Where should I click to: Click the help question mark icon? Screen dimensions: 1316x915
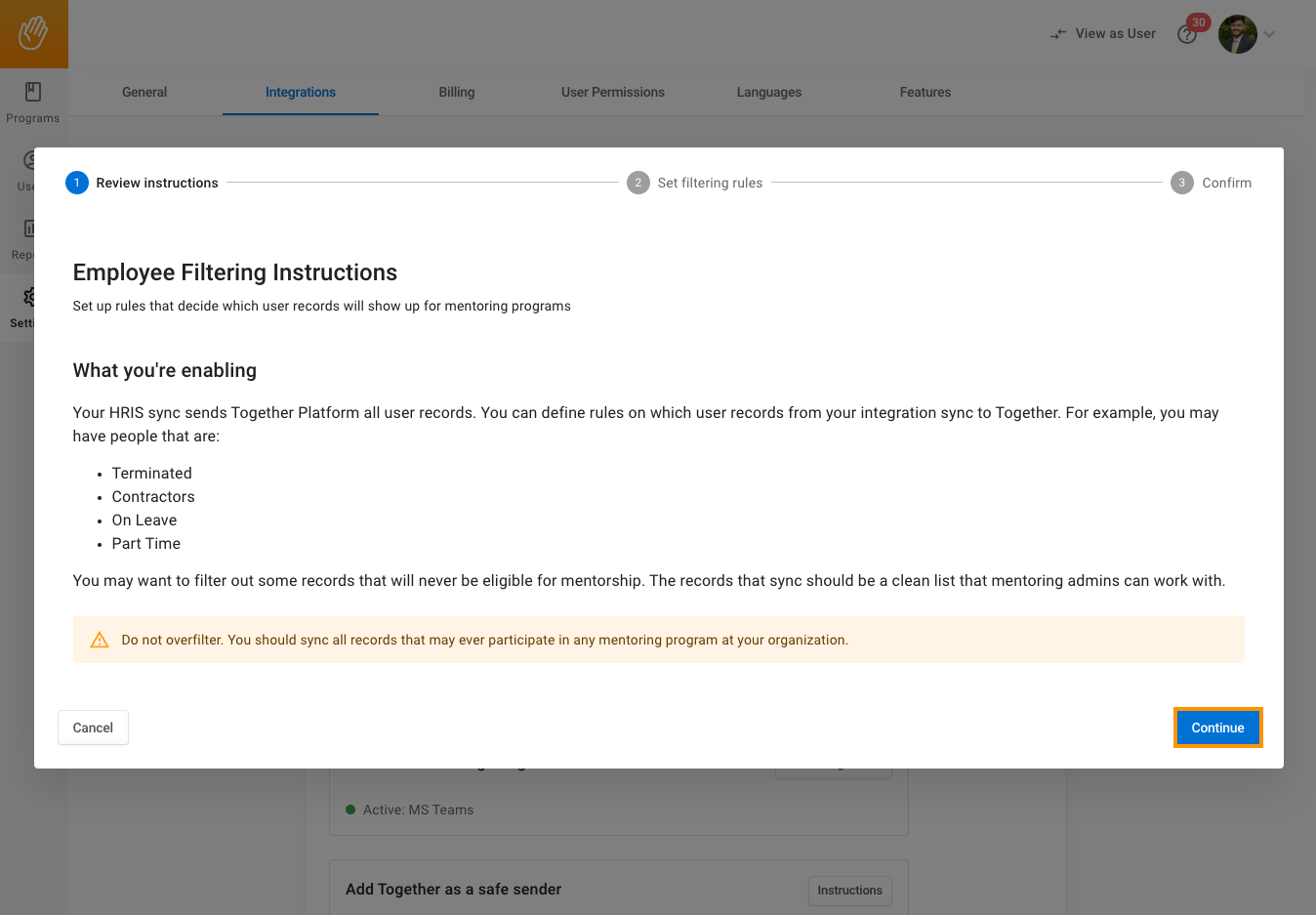click(x=1186, y=35)
